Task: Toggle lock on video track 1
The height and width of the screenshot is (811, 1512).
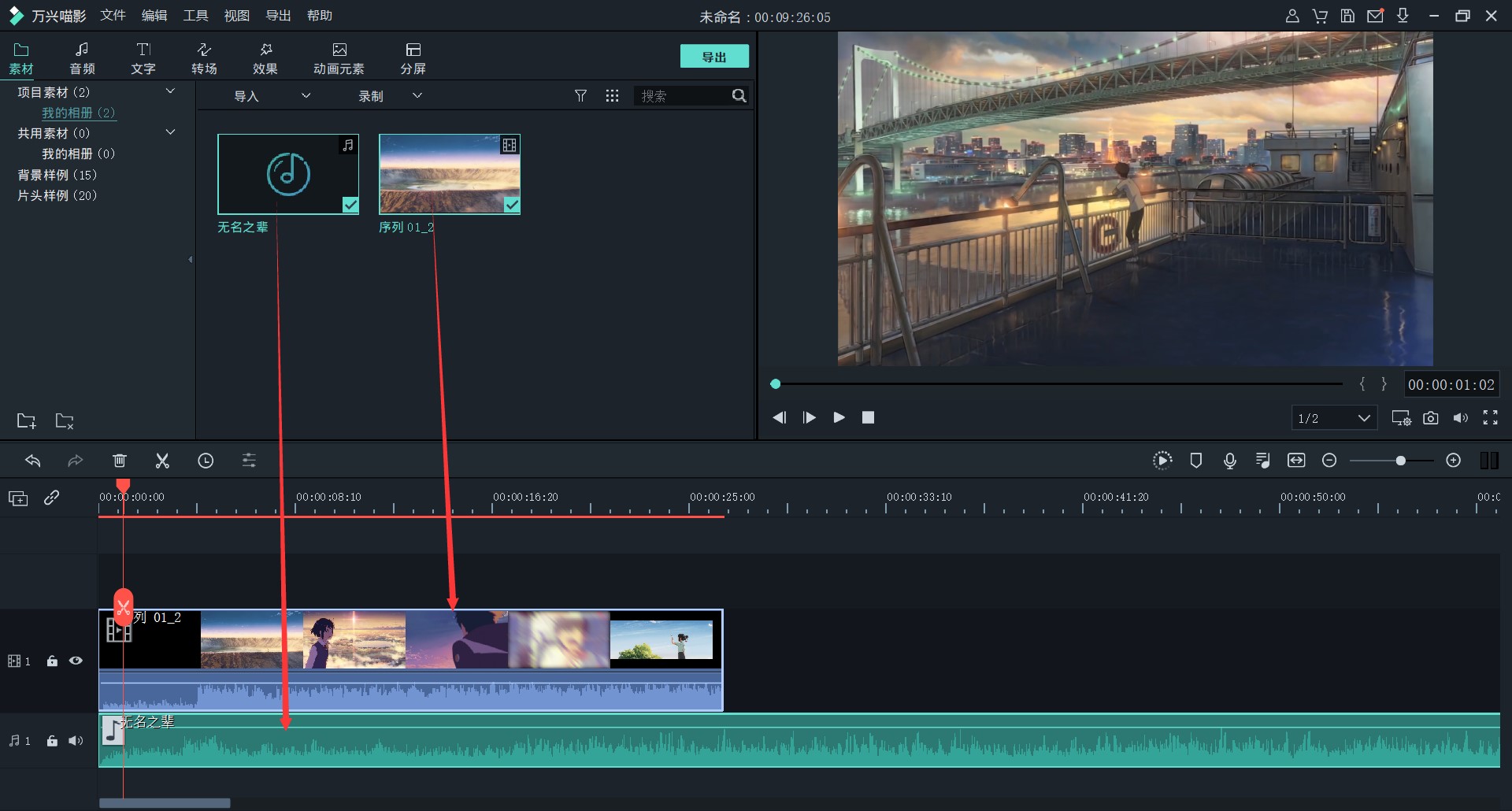Action: pos(52,661)
